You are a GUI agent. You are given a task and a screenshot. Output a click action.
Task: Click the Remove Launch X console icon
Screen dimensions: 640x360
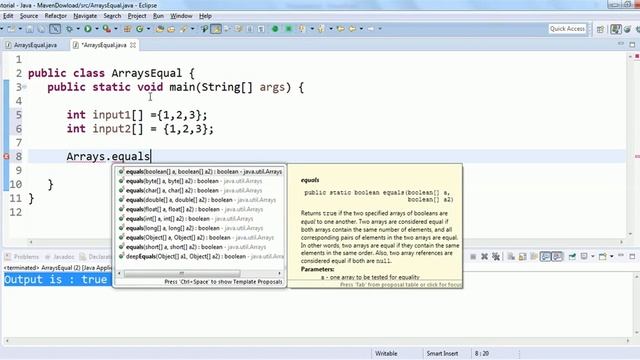(484, 256)
